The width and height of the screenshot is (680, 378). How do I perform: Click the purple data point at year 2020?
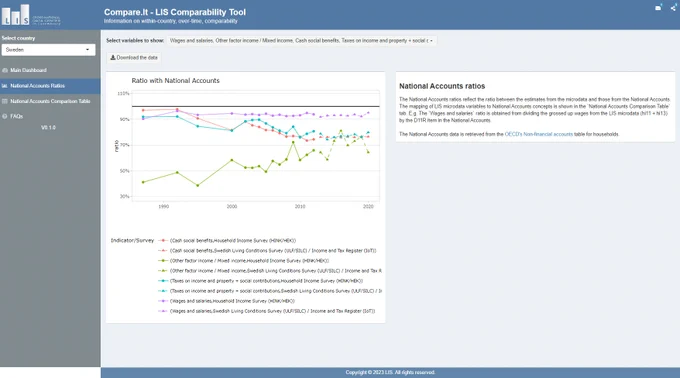(x=369, y=113)
